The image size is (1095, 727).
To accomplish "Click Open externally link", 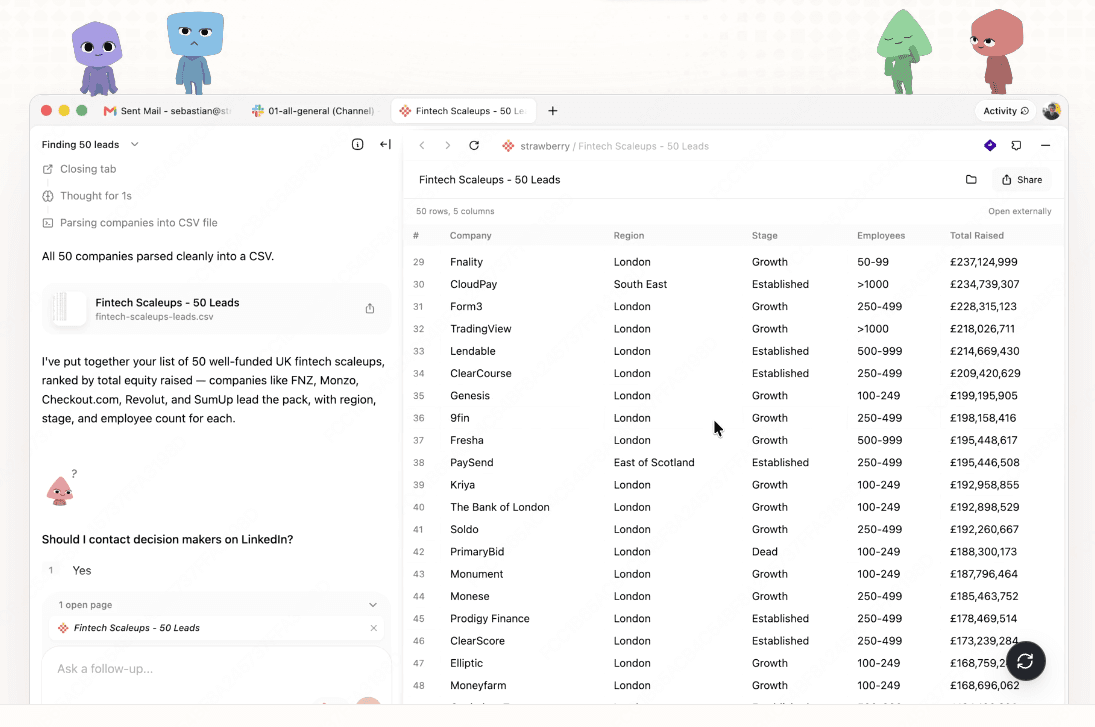I will 1020,211.
